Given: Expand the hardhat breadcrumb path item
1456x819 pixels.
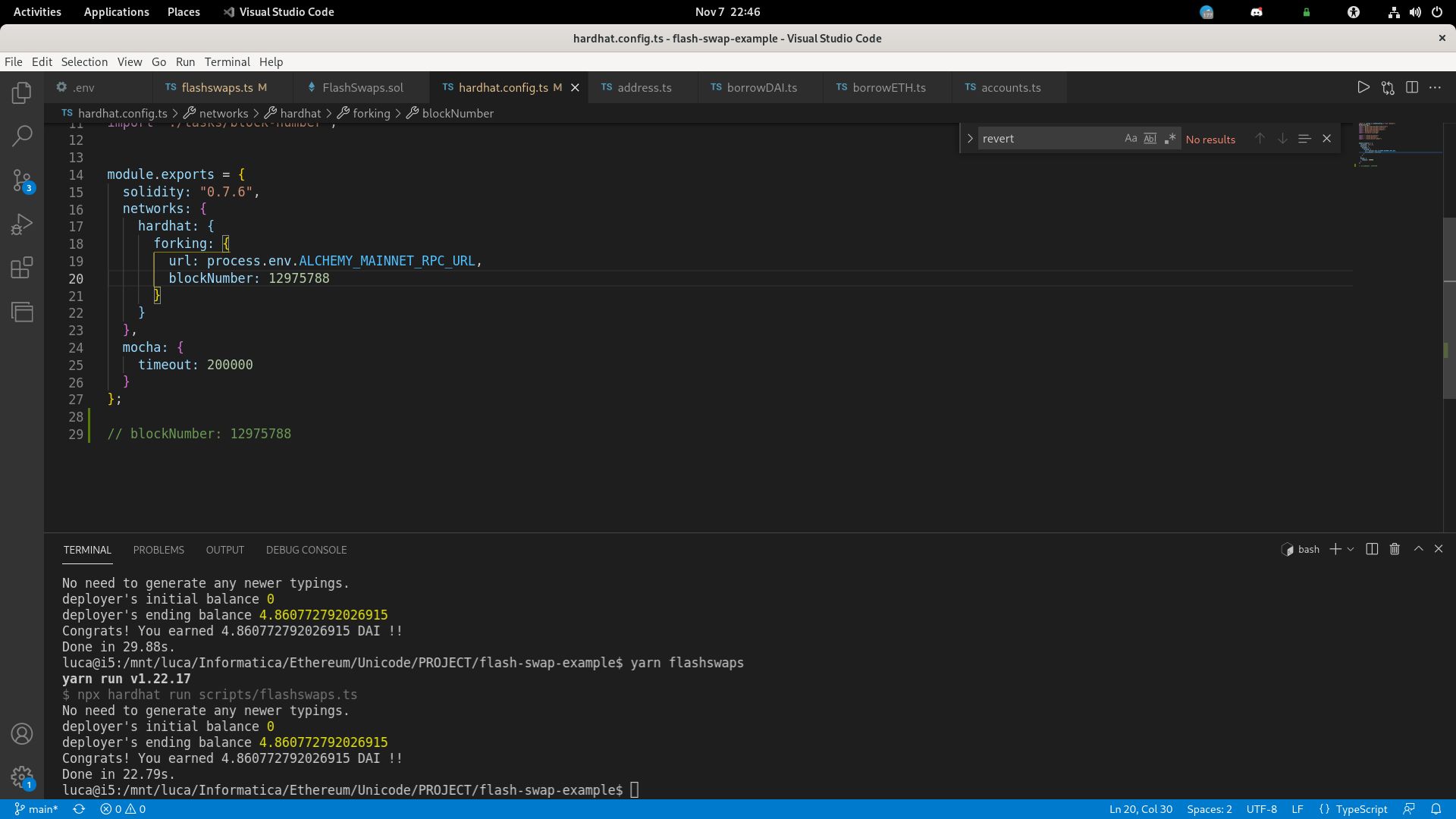Looking at the screenshot, I should click(300, 113).
